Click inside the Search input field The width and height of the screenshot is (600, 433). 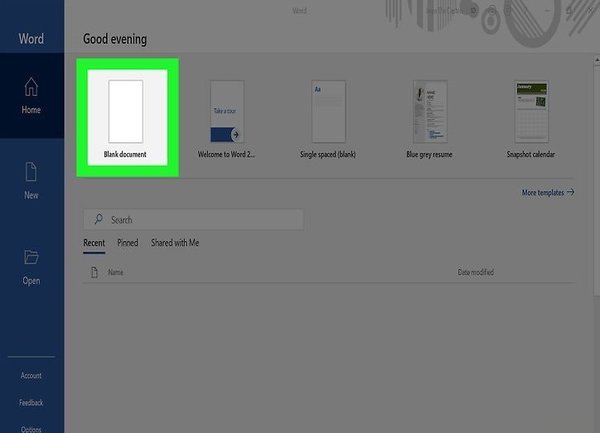click(194, 220)
